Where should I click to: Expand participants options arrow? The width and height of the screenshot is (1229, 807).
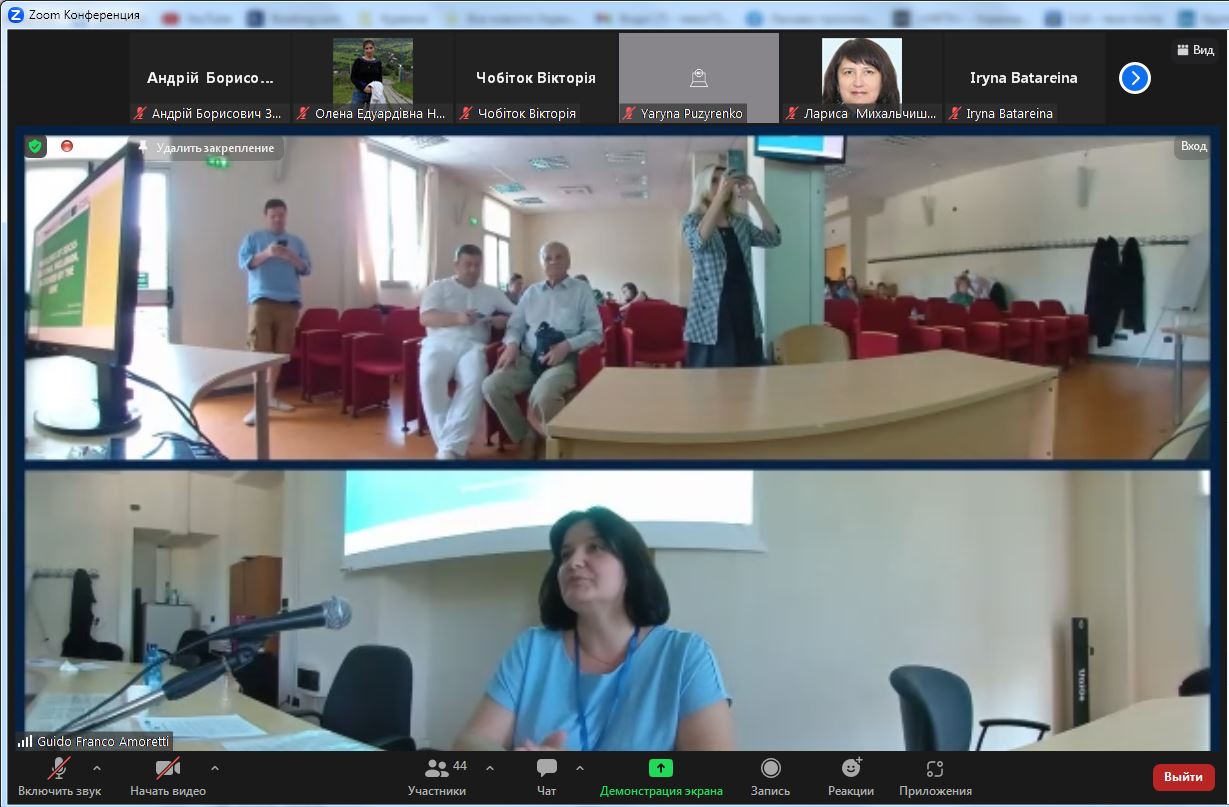tap(490, 768)
